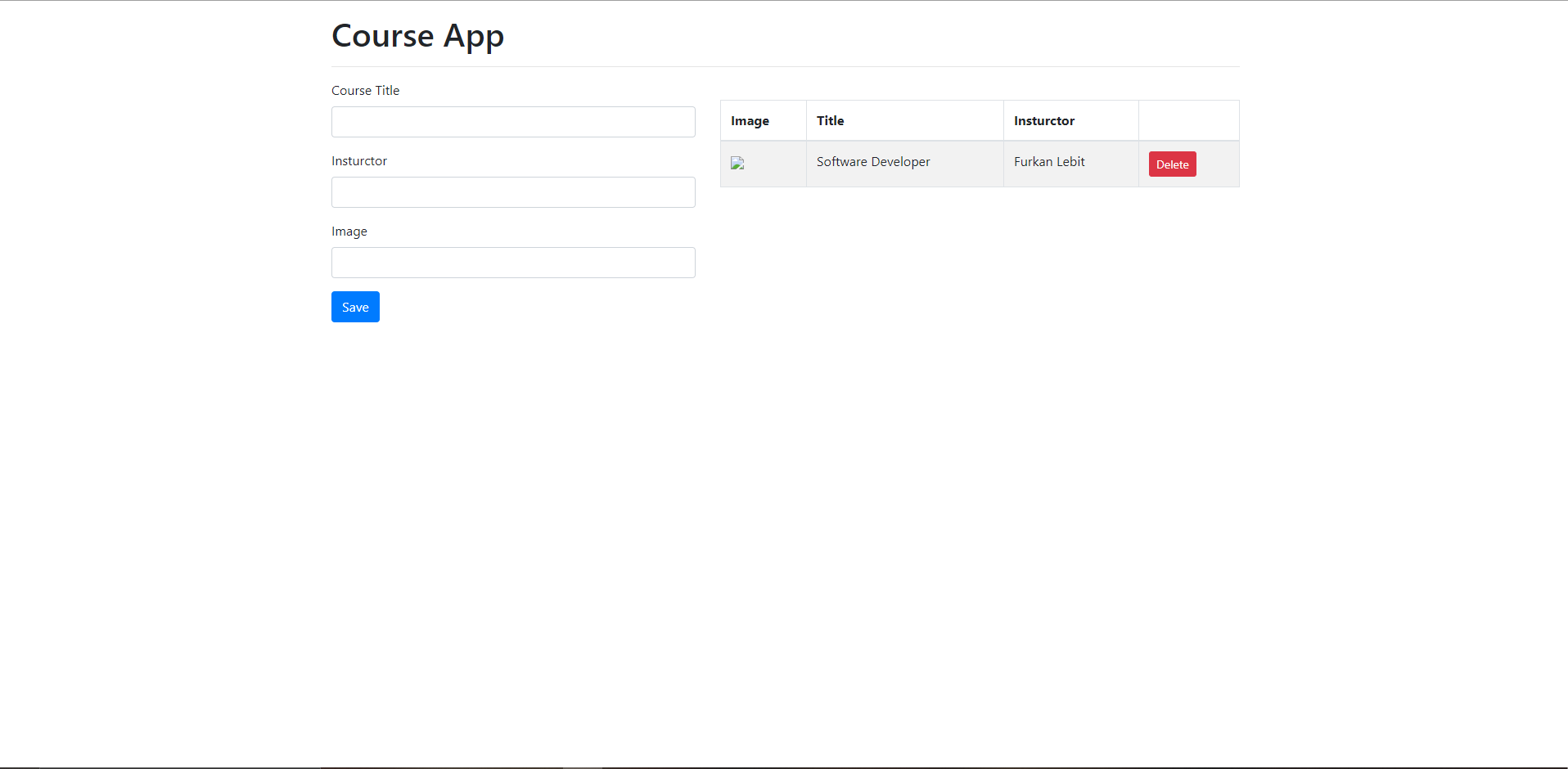1568x769 pixels.
Task: Save the new course
Action: tap(355, 307)
